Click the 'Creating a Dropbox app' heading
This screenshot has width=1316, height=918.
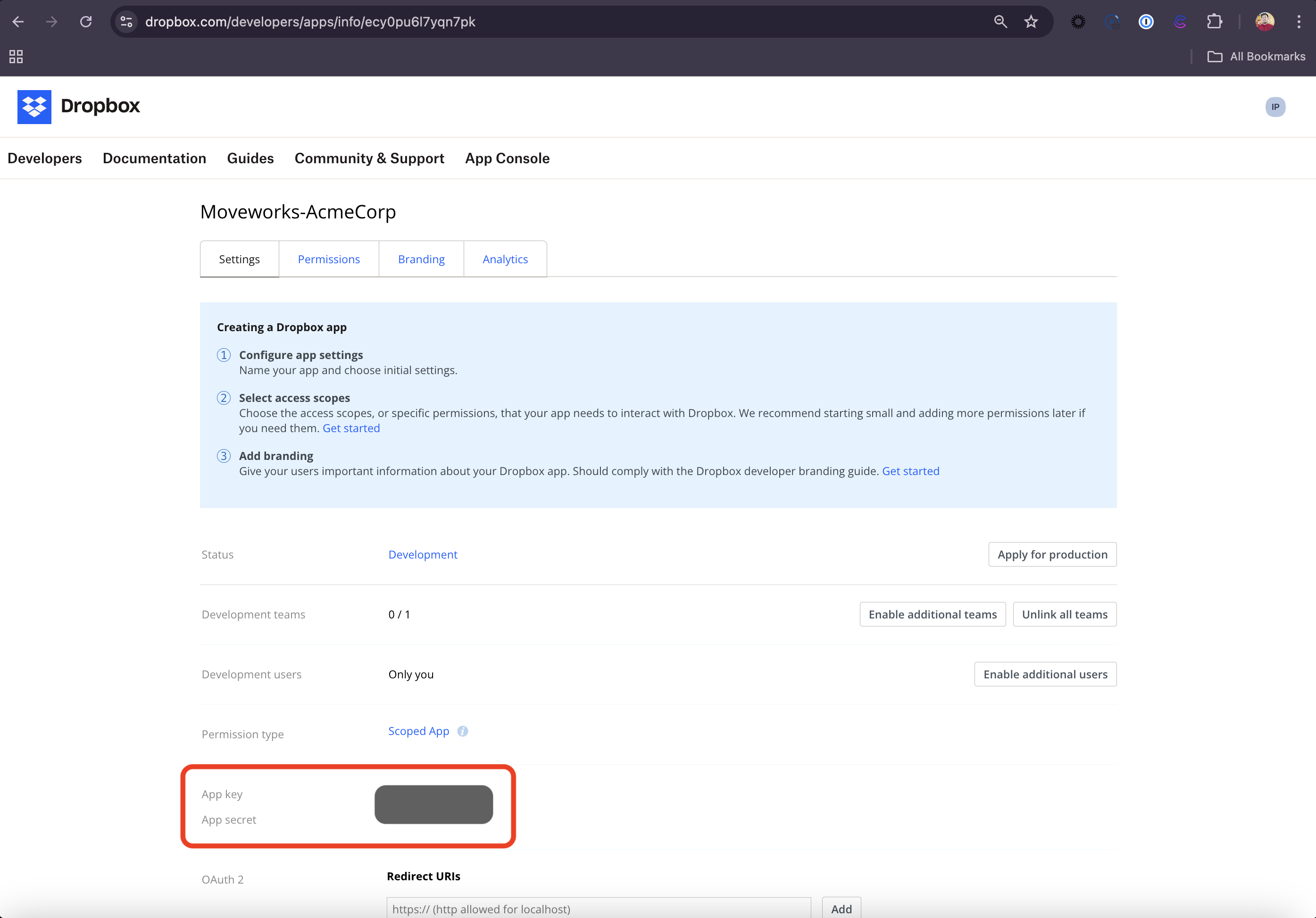[282, 327]
